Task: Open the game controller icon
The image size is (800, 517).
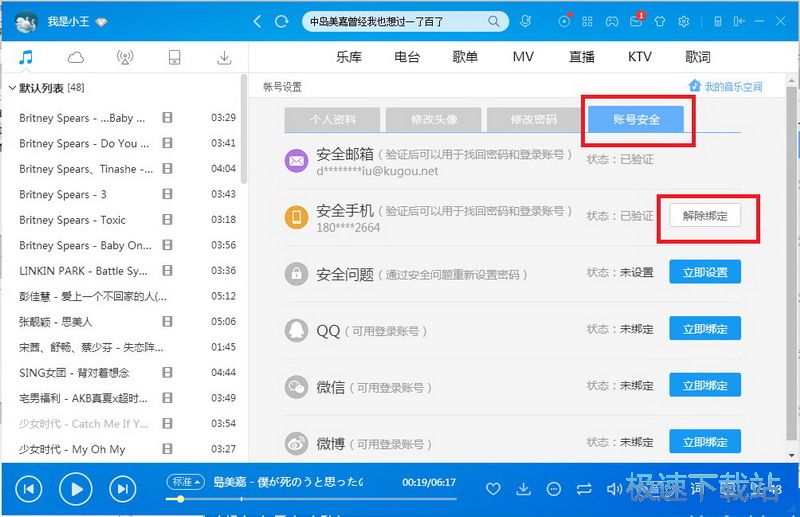Action: [612, 21]
